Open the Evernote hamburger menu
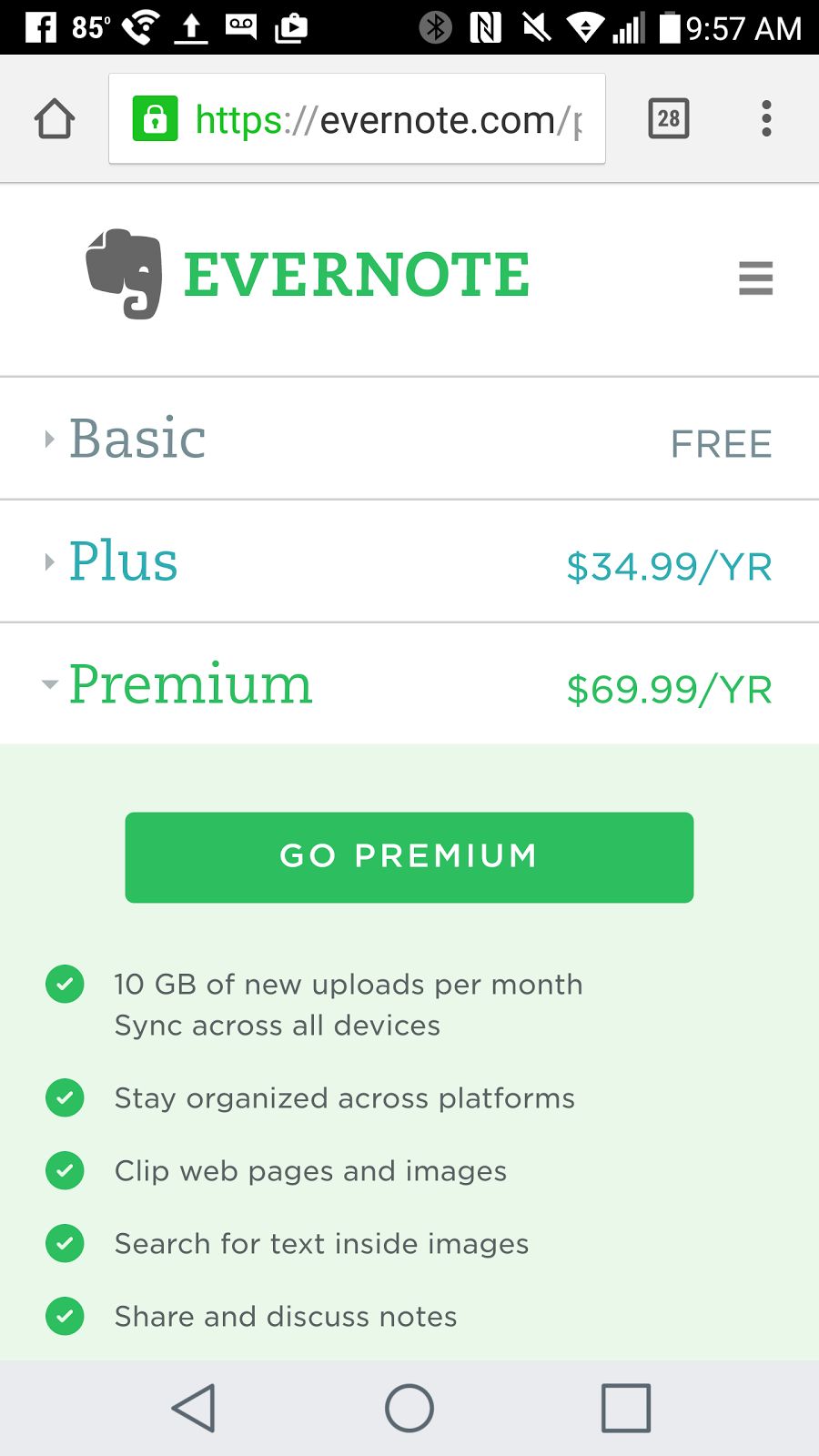This screenshot has height=1456, width=819. pos(755,278)
